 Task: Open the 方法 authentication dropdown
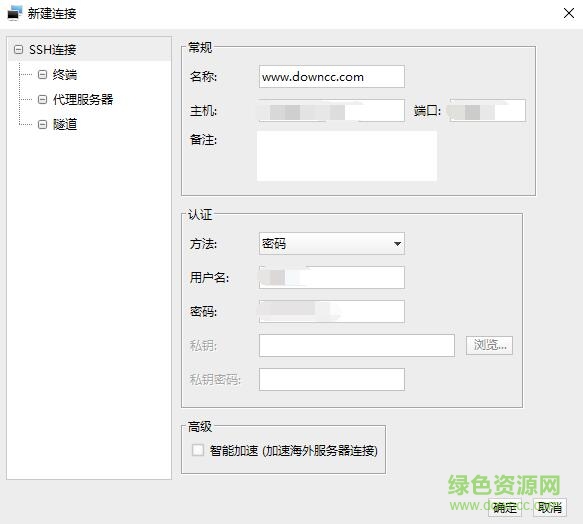pos(332,244)
